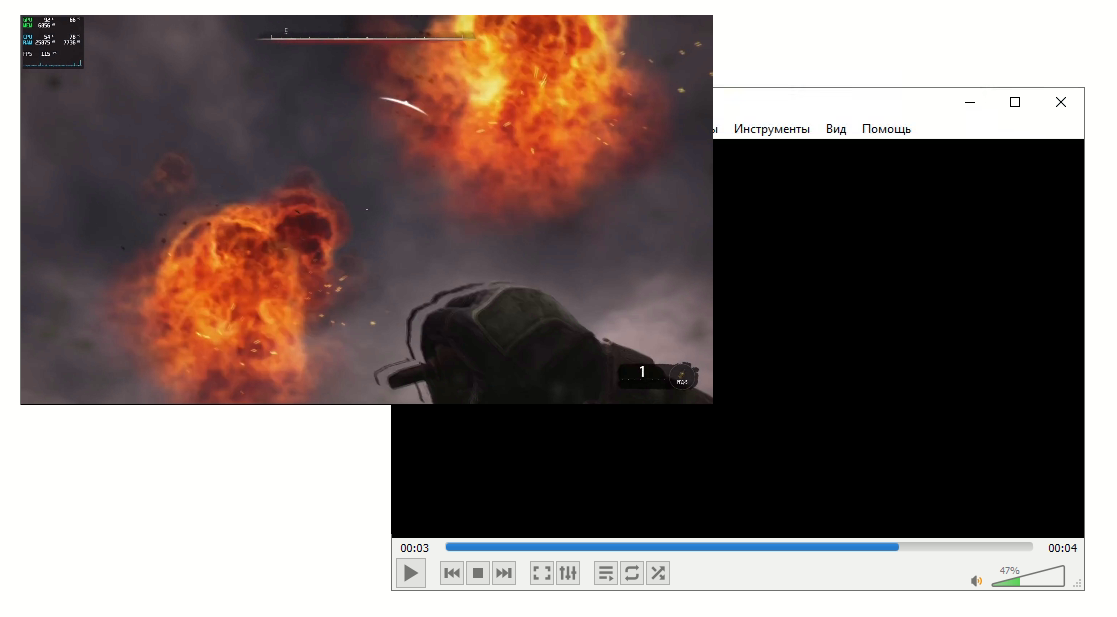Screen dimensions: 1117x617
Task: Go to previous media track
Action: pyautogui.click(x=452, y=573)
